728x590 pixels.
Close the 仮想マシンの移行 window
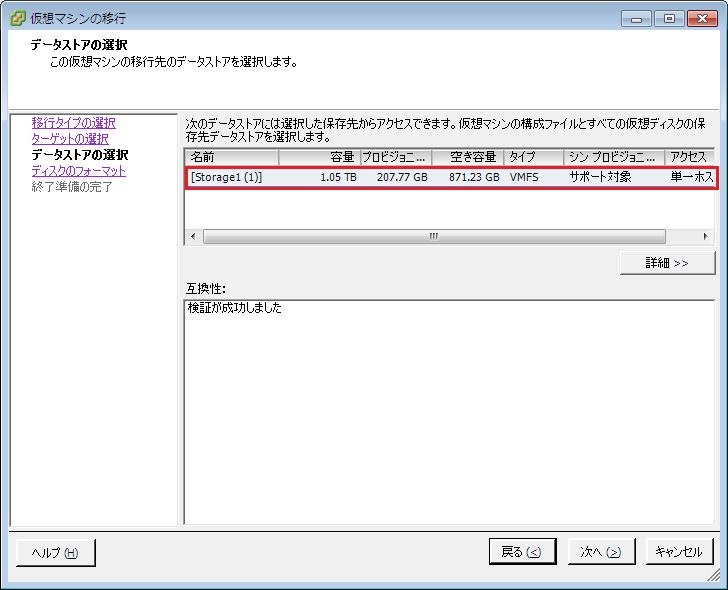pos(702,19)
